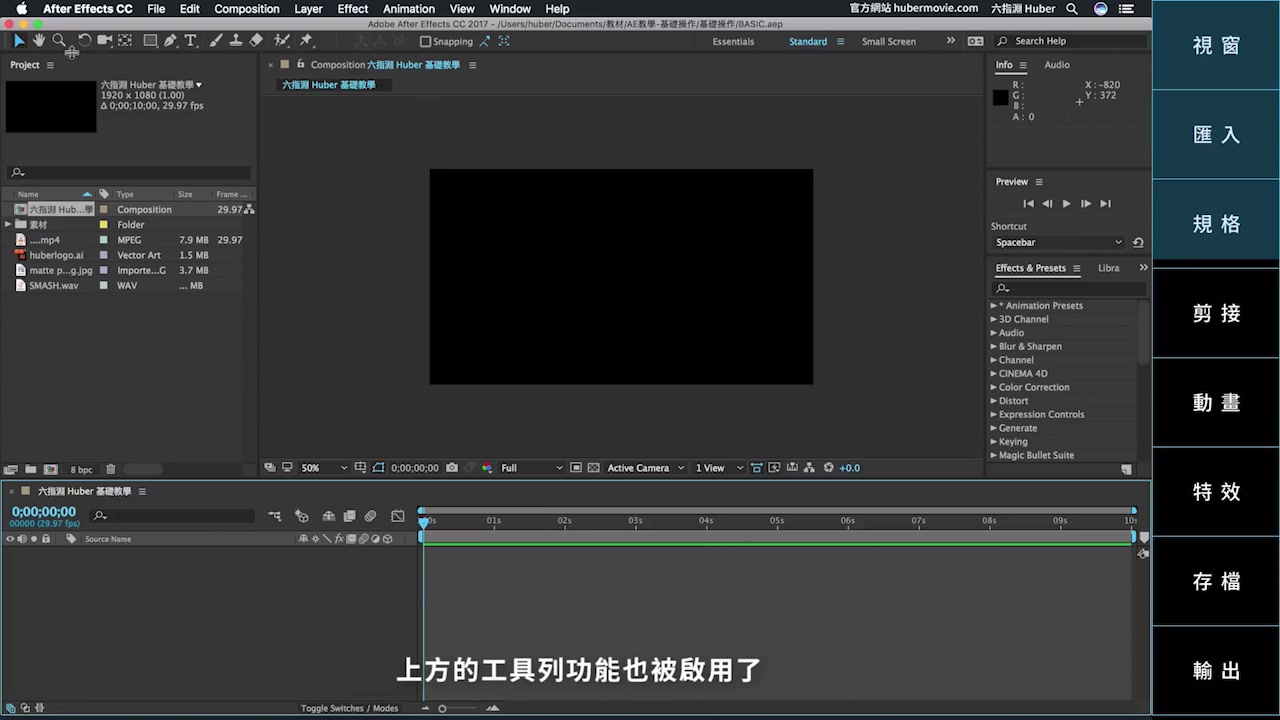The image size is (1280, 720).
Task: Click huberlogo.ai in the Project panel
Action: point(57,255)
